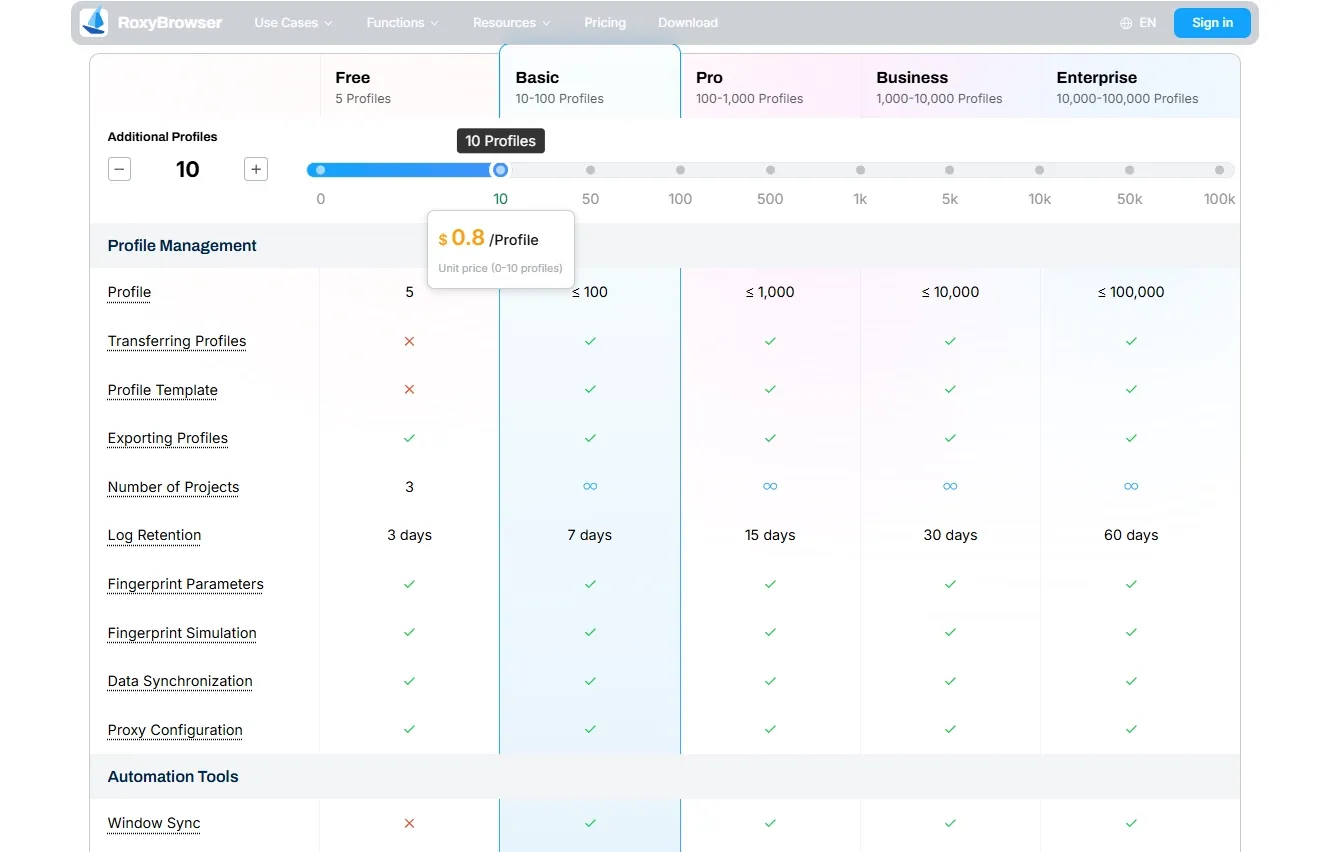The width and height of the screenshot is (1329, 852).
Task: Click the Transferring Profiles feature label
Action: [177, 341]
